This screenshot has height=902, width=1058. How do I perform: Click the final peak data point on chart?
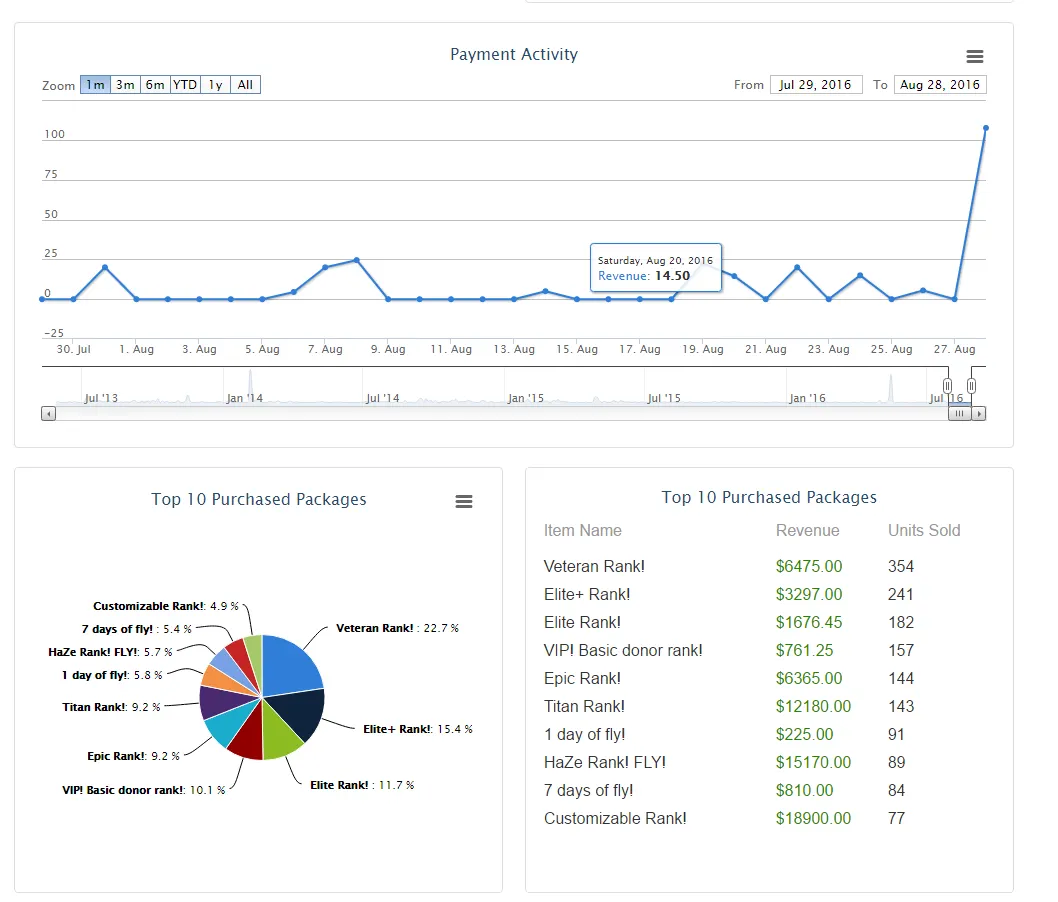click(x=986, y=128)
